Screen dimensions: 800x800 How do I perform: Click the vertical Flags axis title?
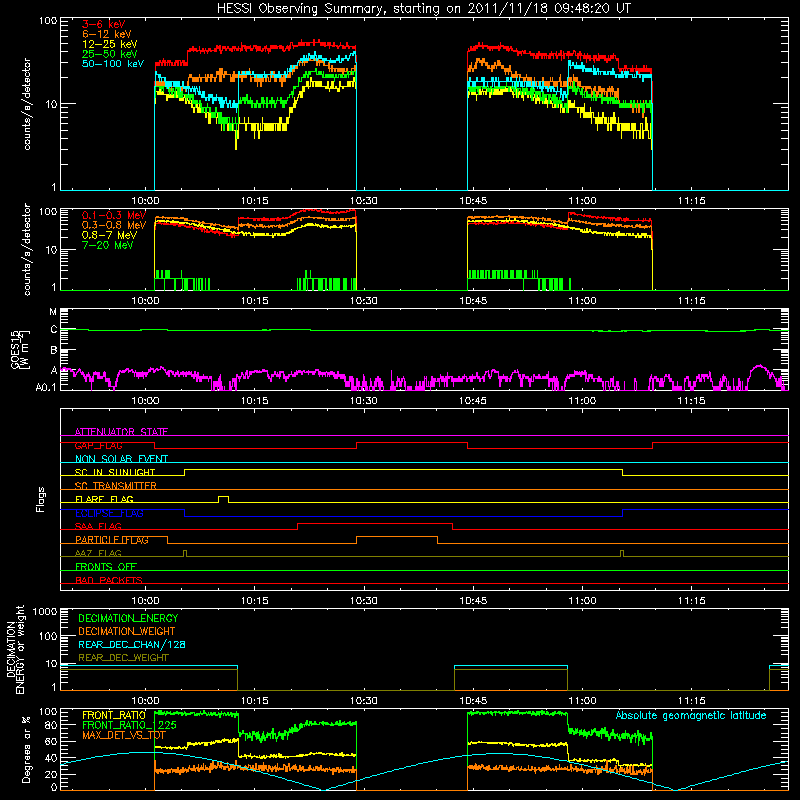[x=40, y=499]
